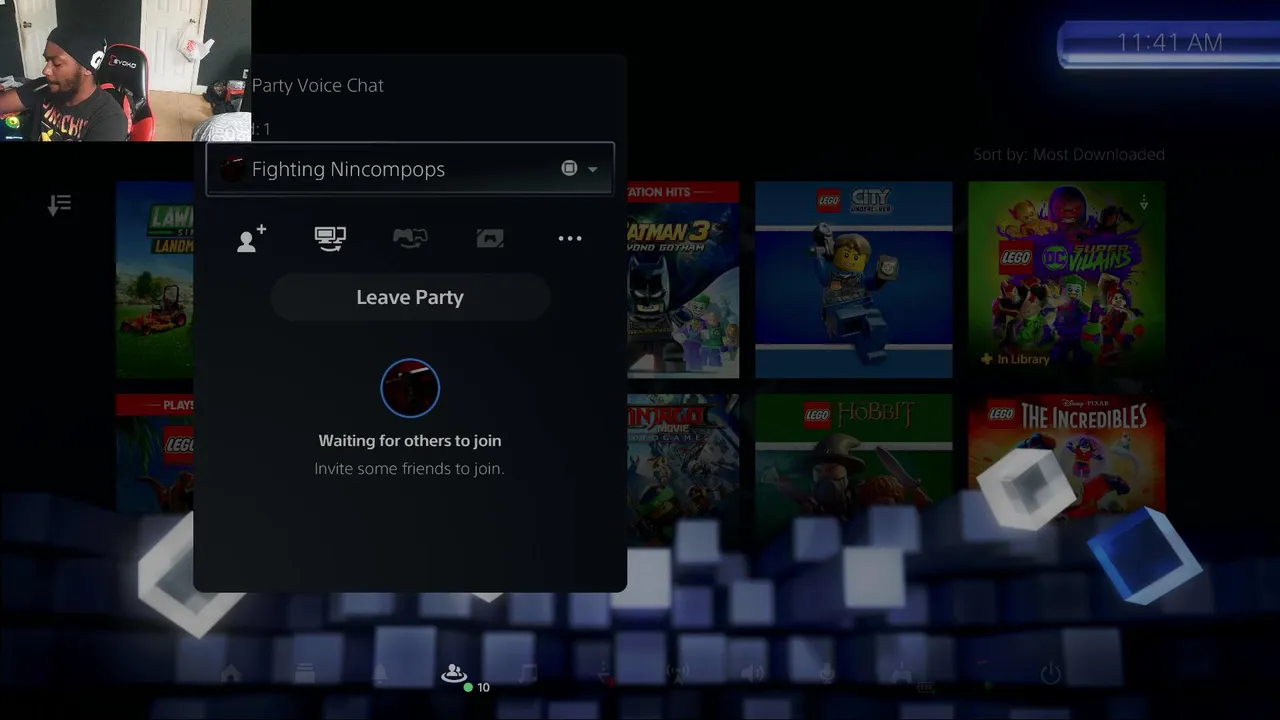The image size is (1280, 720).
Task: Change Sort by: Most Downloaded
Action: click(x=1069, y=154)
